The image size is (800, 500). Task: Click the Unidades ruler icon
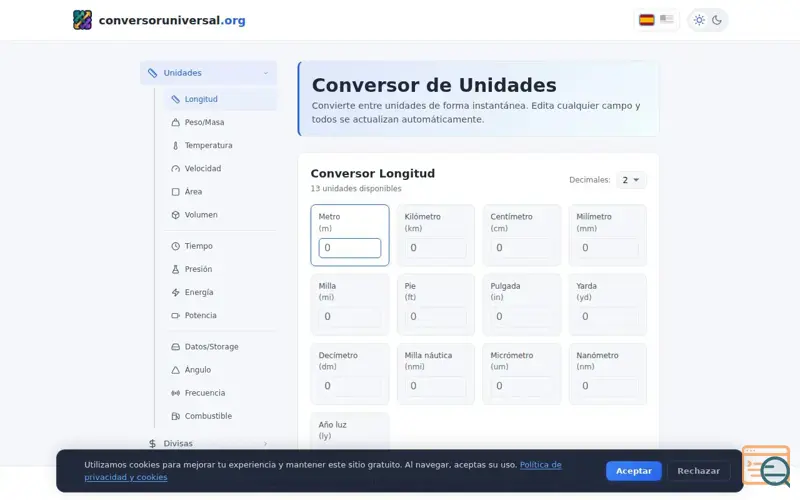[x=152, y=73]
